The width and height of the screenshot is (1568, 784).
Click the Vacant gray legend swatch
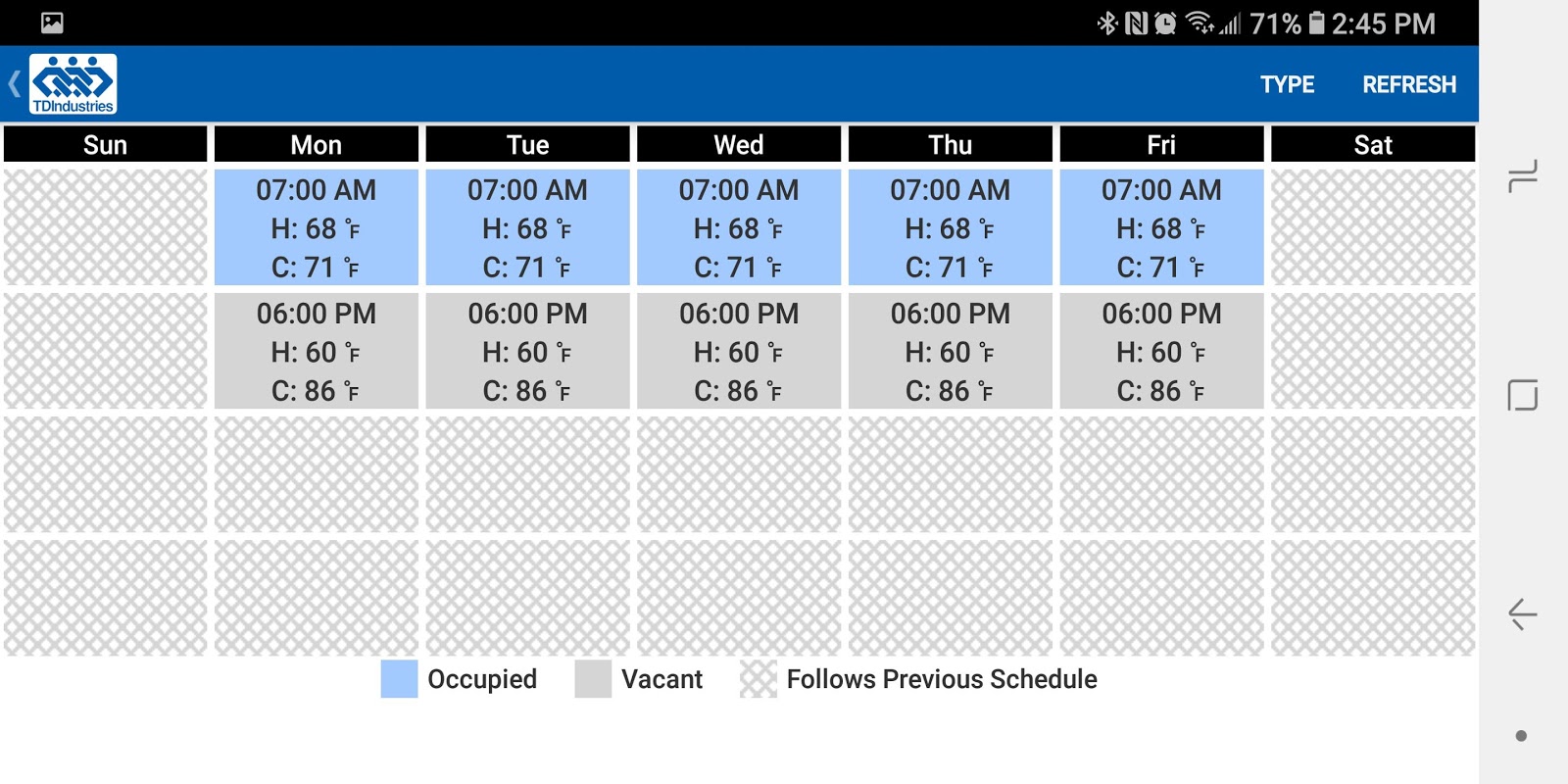593,679
